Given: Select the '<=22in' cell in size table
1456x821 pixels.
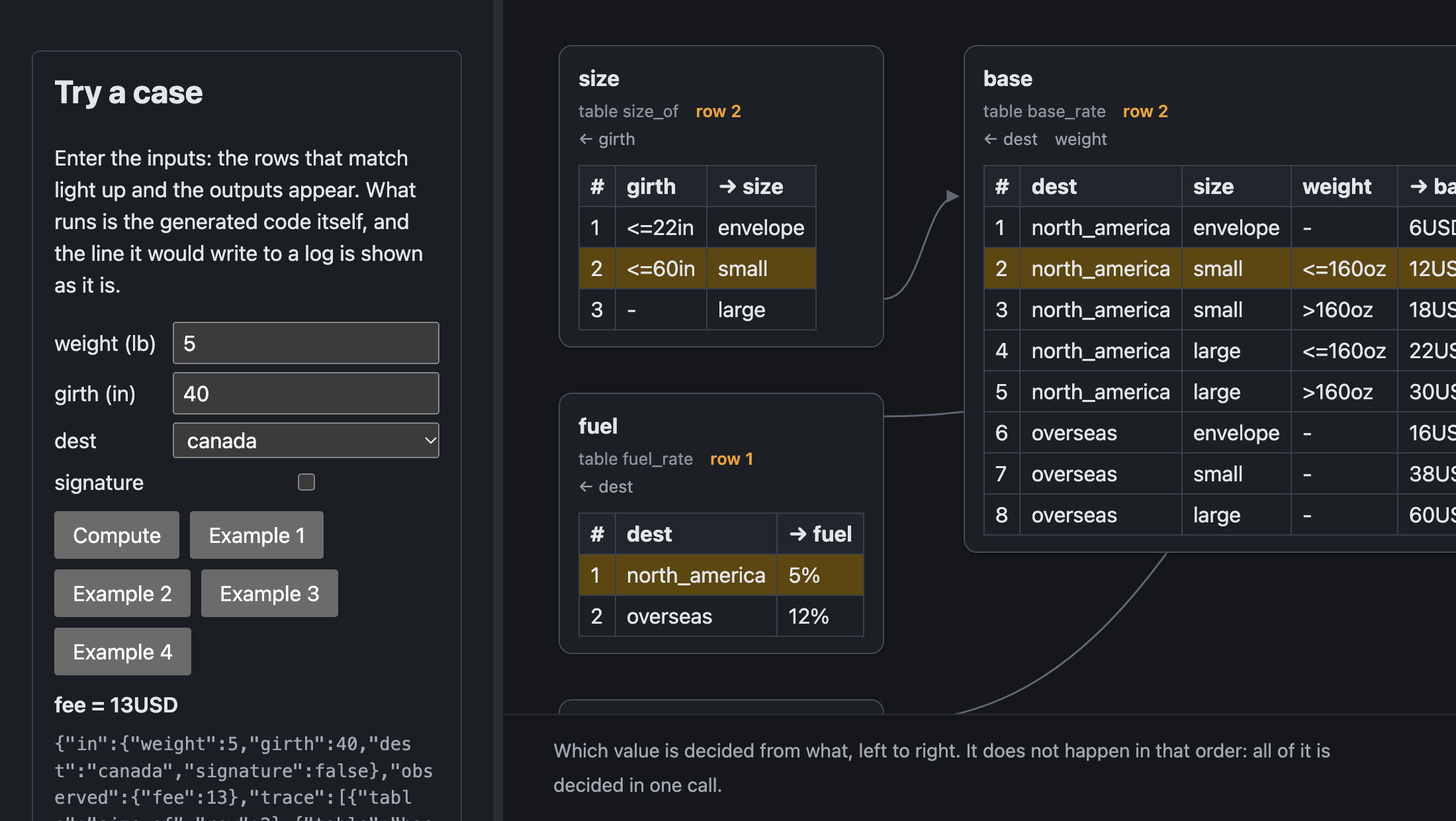Looking at the screenshot, I should pos(660,228).
